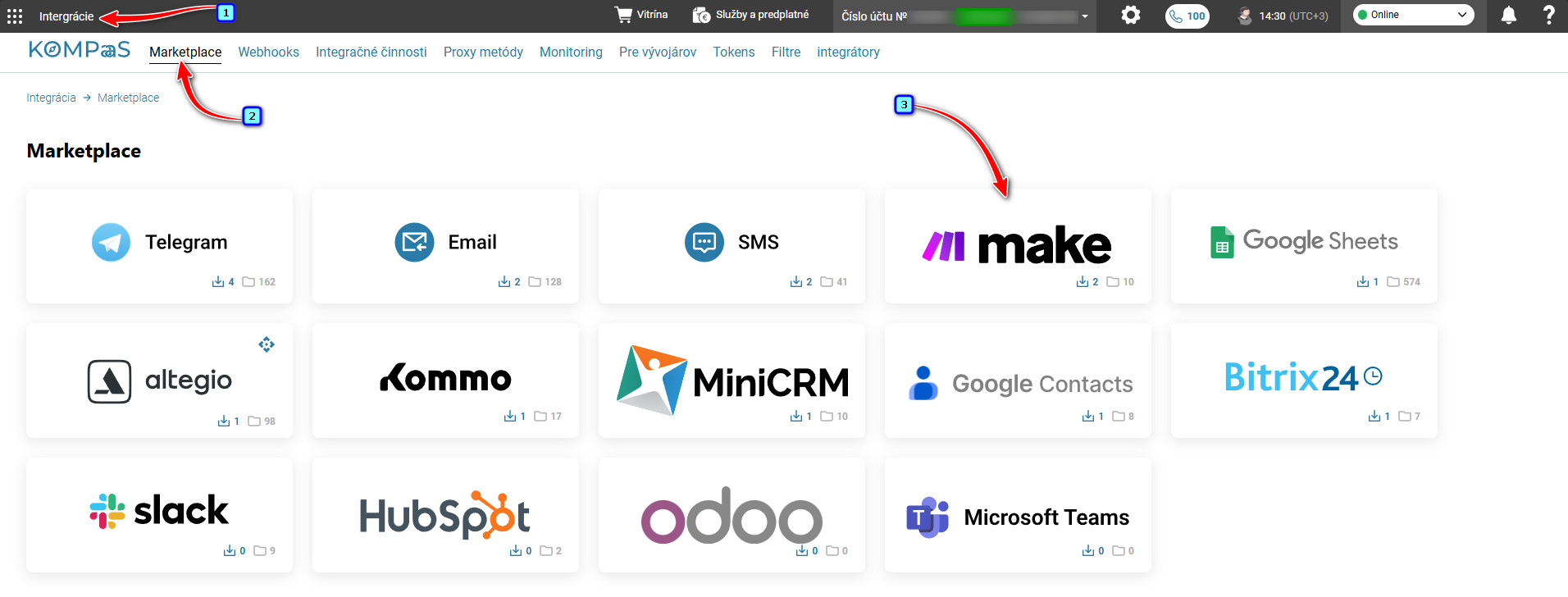The width and height of the screenshot is (1568, 597).
Task: Click the altegio logo icon
Action: coord(109,381)
